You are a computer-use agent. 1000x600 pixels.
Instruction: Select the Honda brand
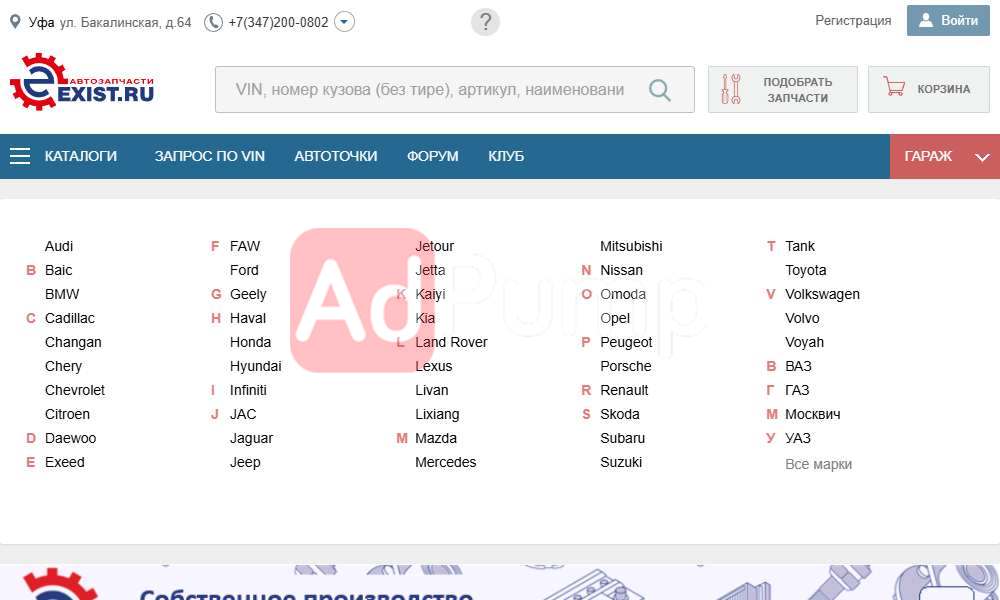coord(250,342)
